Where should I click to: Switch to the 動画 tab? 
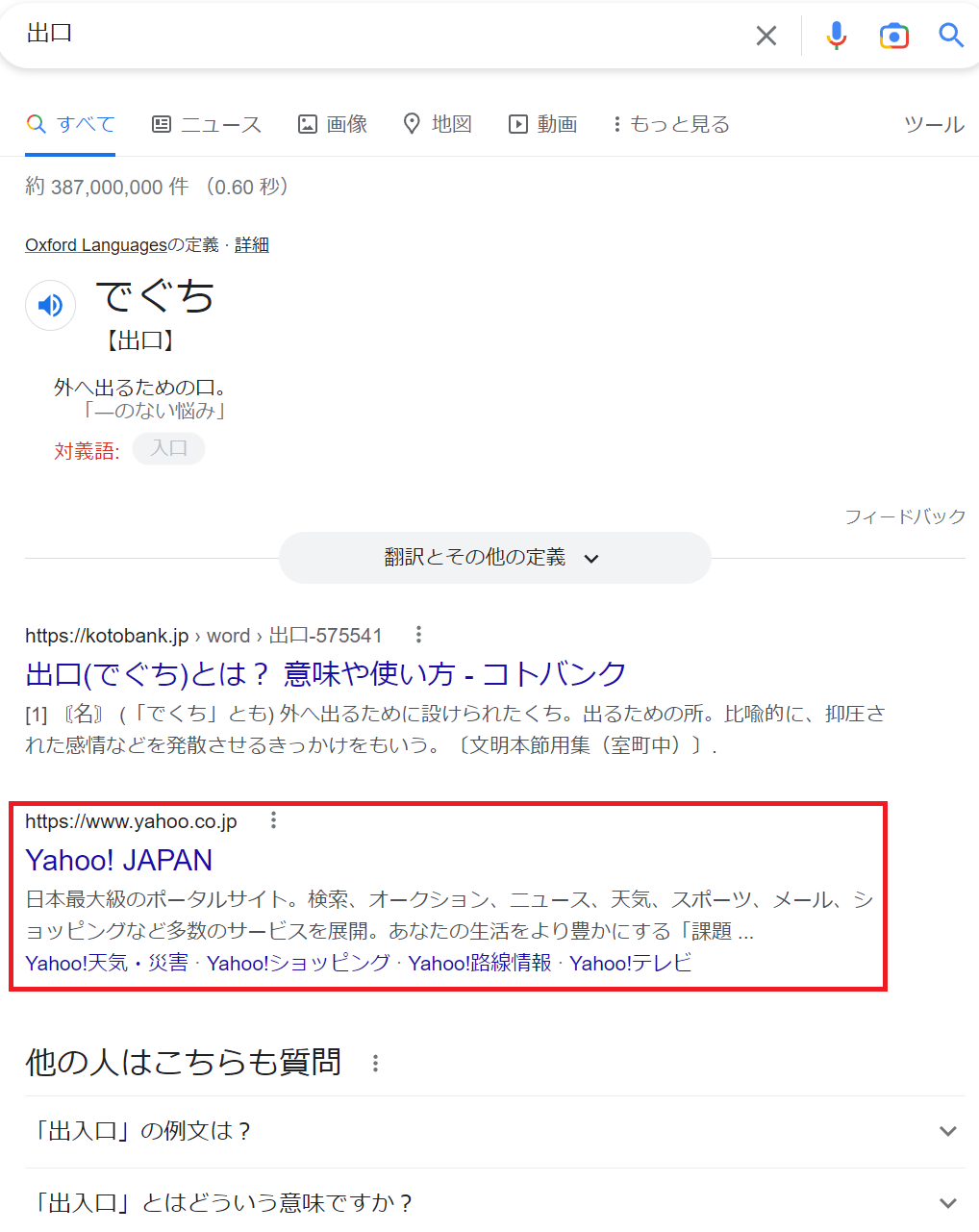pyautogui.click(x=543, y=124)
